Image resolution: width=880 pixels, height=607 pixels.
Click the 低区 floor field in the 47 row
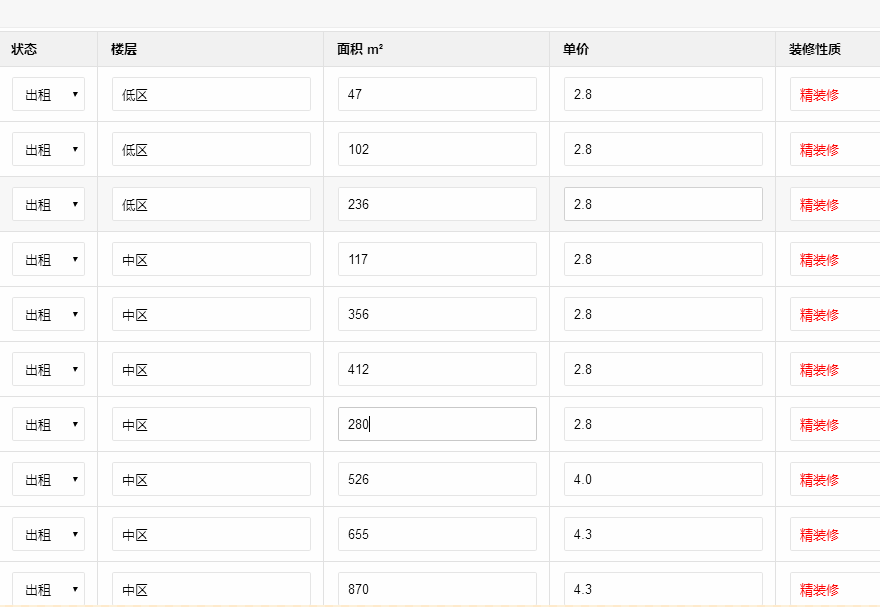point(211,94)
